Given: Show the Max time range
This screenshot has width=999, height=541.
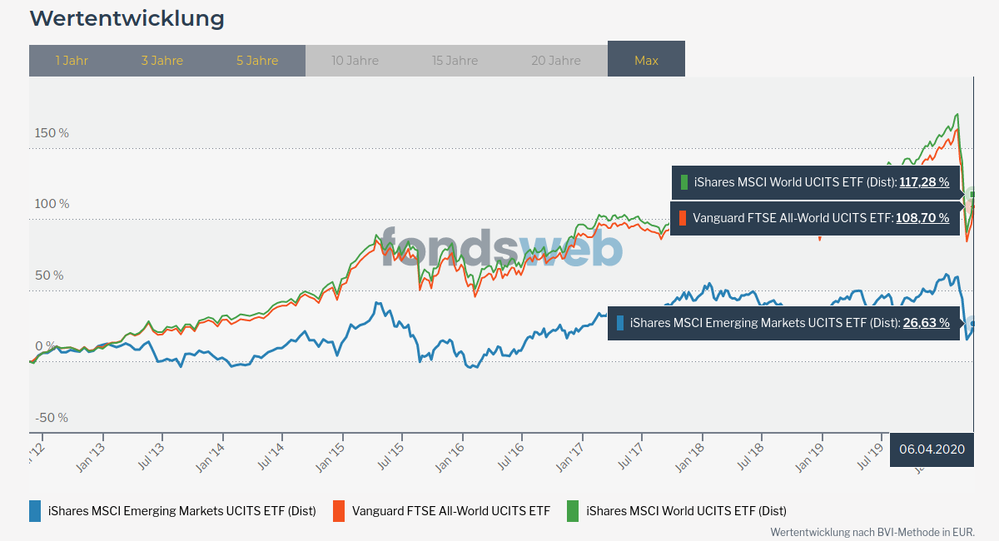Looking at the screenshot, I should pos(646,60).
